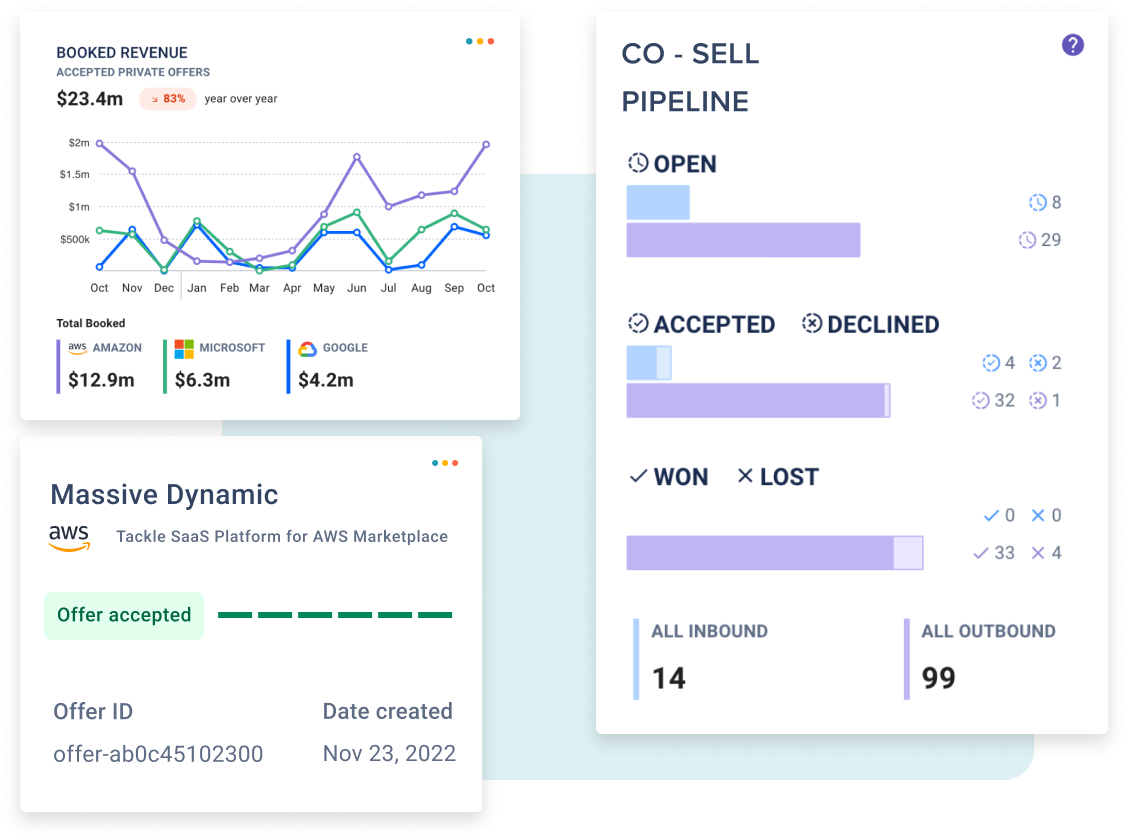Select the Amazon $12.9m total booked
Viewport: 1129px width, 840px height.
click(x=101, y=366)
